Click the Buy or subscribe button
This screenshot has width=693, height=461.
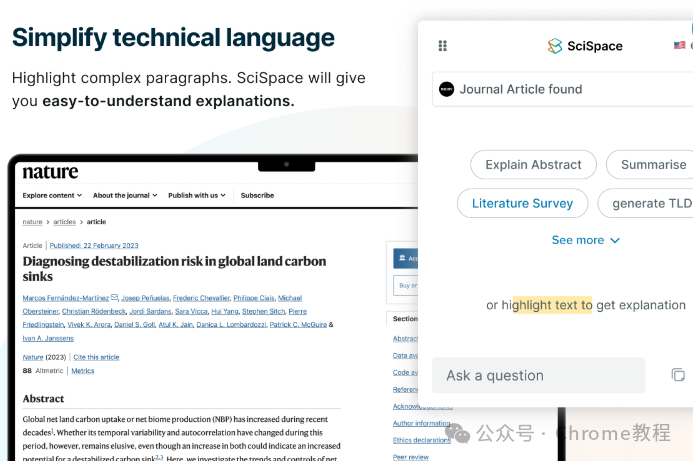pyautogui.click(x=406, y=286)
